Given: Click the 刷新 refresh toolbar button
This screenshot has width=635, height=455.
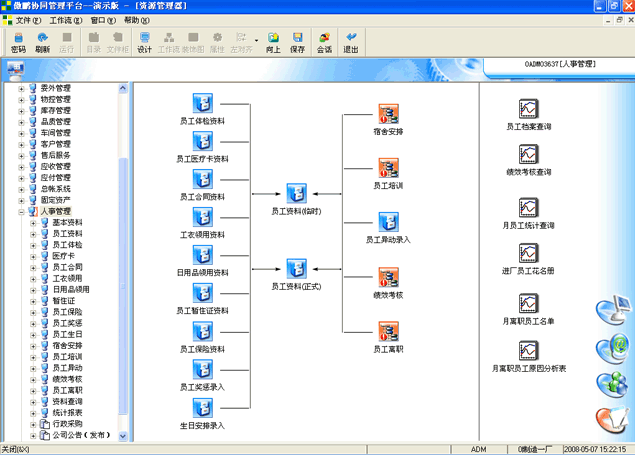Looking at the screenshot, I should tap(42, 42).
